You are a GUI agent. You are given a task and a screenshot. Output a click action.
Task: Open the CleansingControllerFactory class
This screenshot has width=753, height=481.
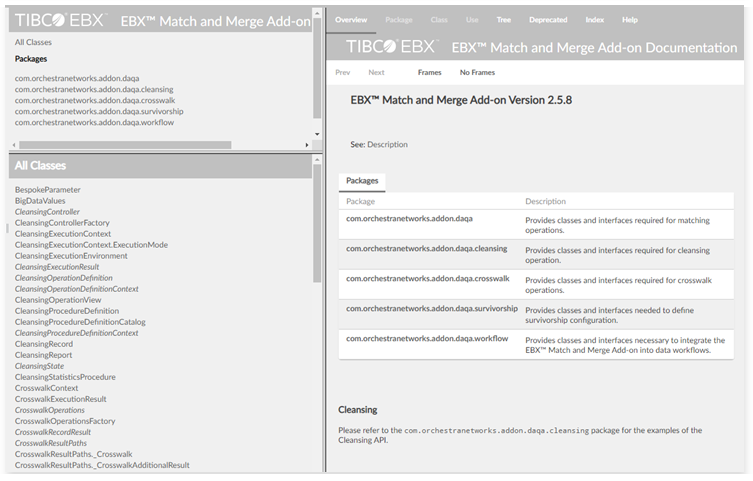pos(62,223)
